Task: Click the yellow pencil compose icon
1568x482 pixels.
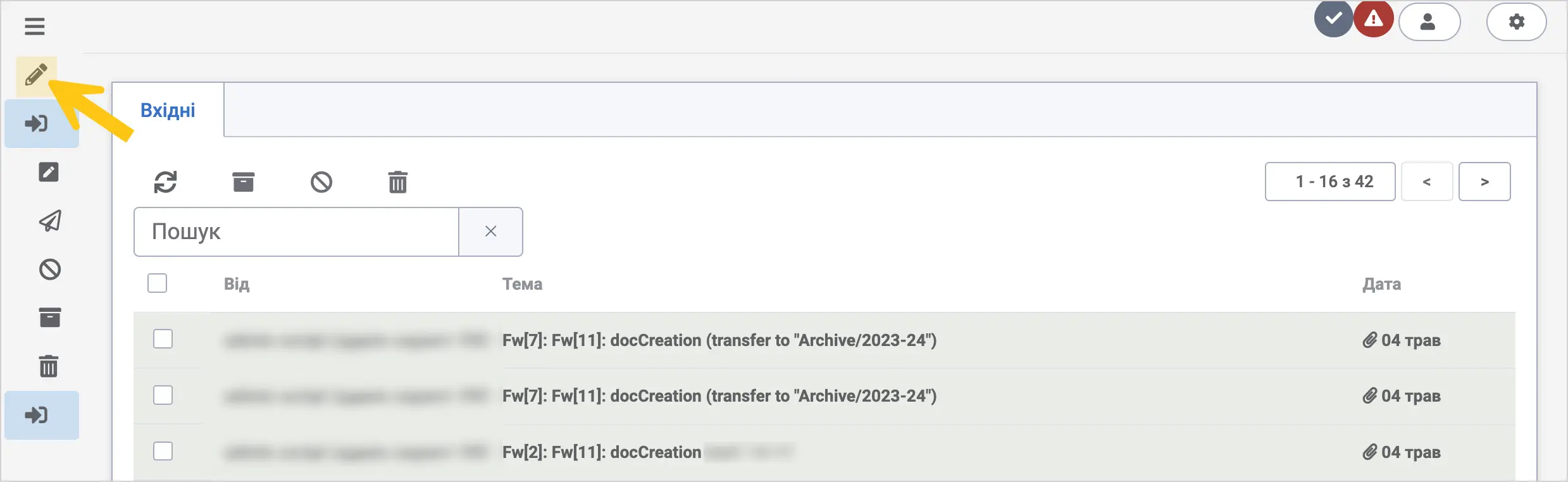Action: (37, 75)
